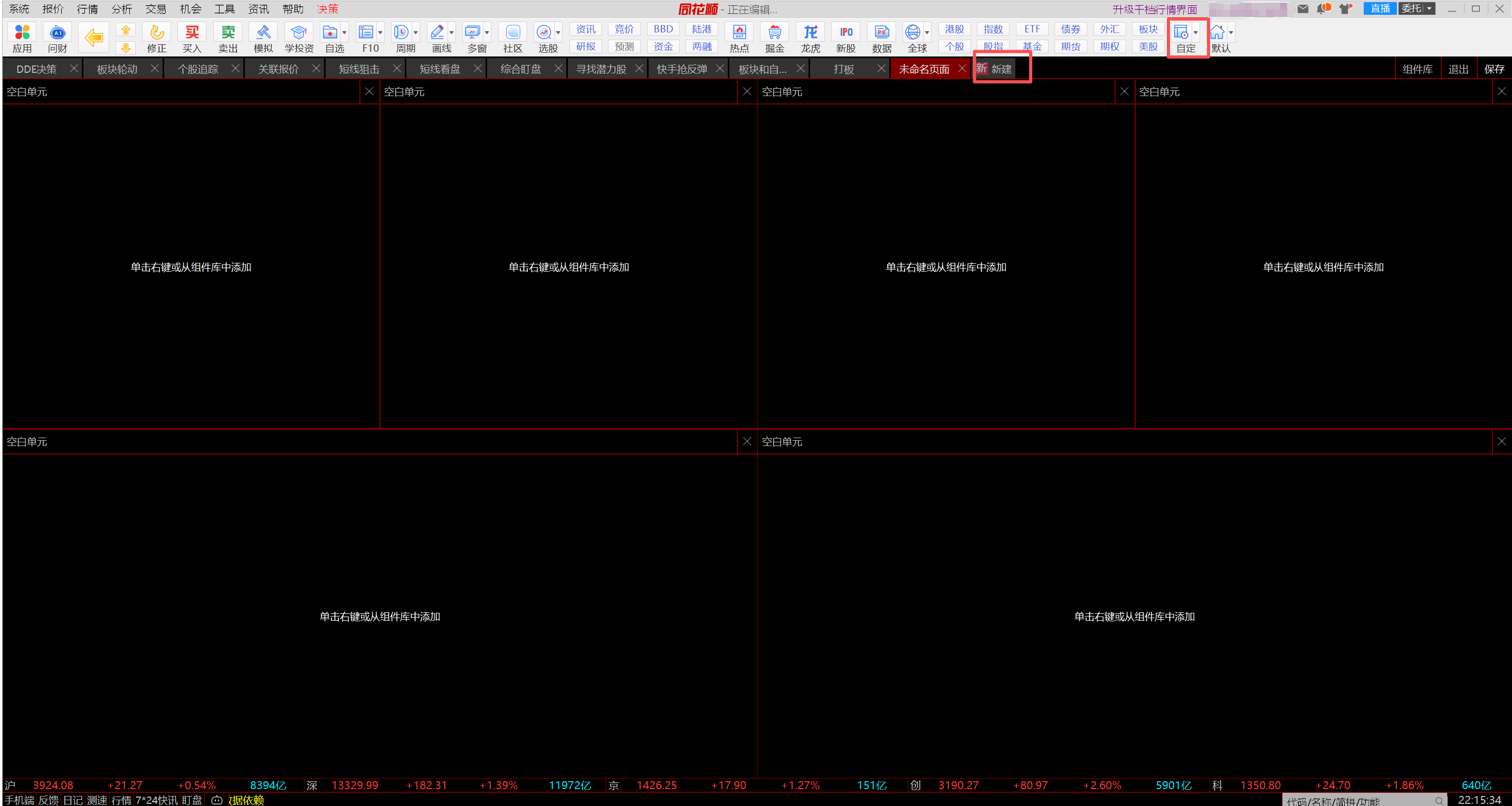Open the 组件库 component library button
This screenshot has height=806, width=1512.
[x=1417, y=69]
